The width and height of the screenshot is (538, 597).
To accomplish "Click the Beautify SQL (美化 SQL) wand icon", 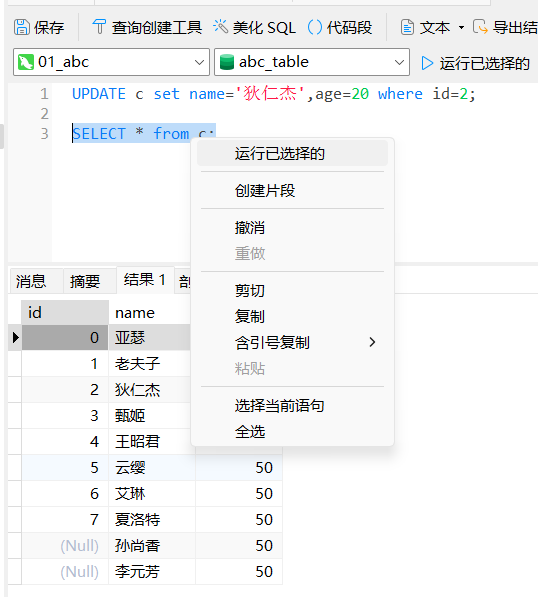I will (220, 27).
